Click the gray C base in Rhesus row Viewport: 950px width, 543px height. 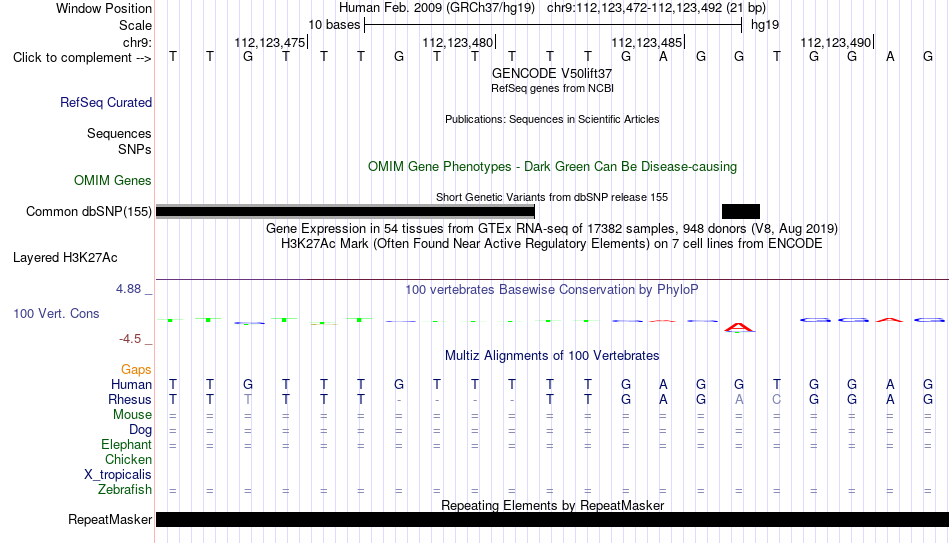(x=777, y=400)
